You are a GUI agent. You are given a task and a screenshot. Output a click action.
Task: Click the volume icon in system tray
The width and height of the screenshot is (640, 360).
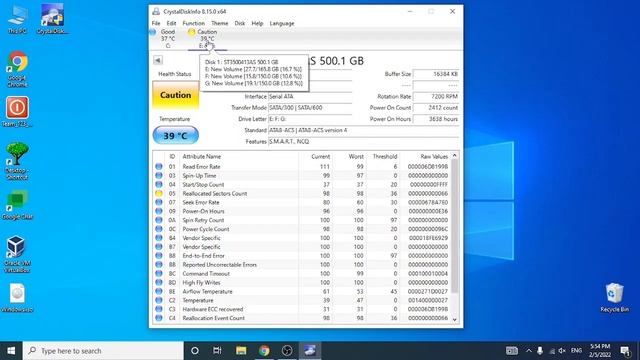tap(562, 351)
